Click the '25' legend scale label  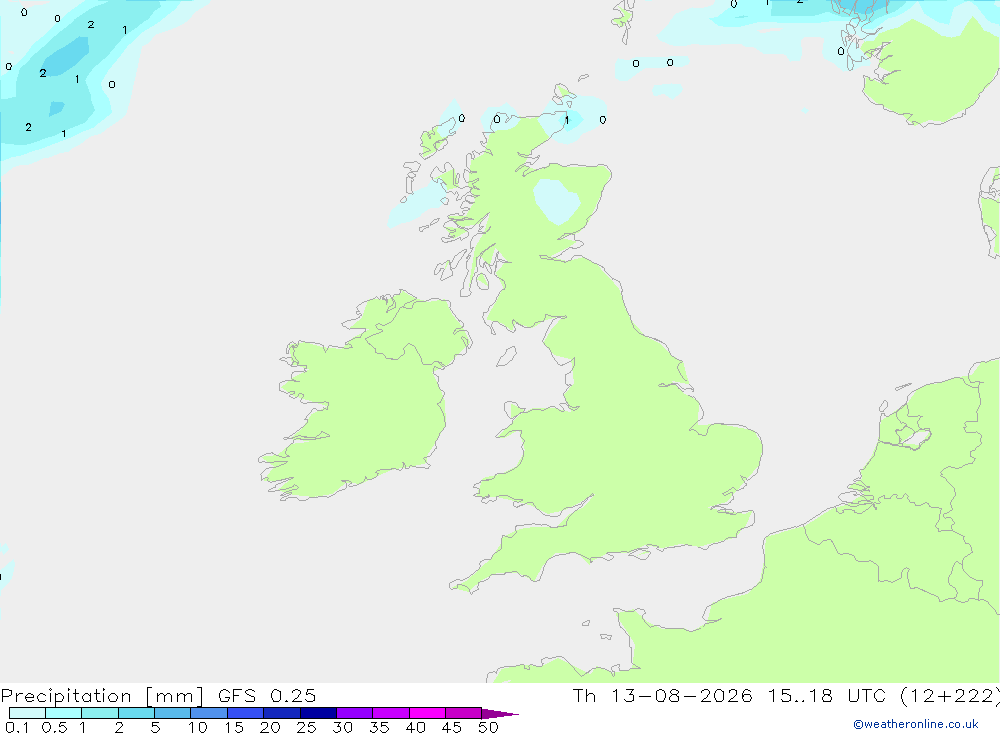click(307, 727)
